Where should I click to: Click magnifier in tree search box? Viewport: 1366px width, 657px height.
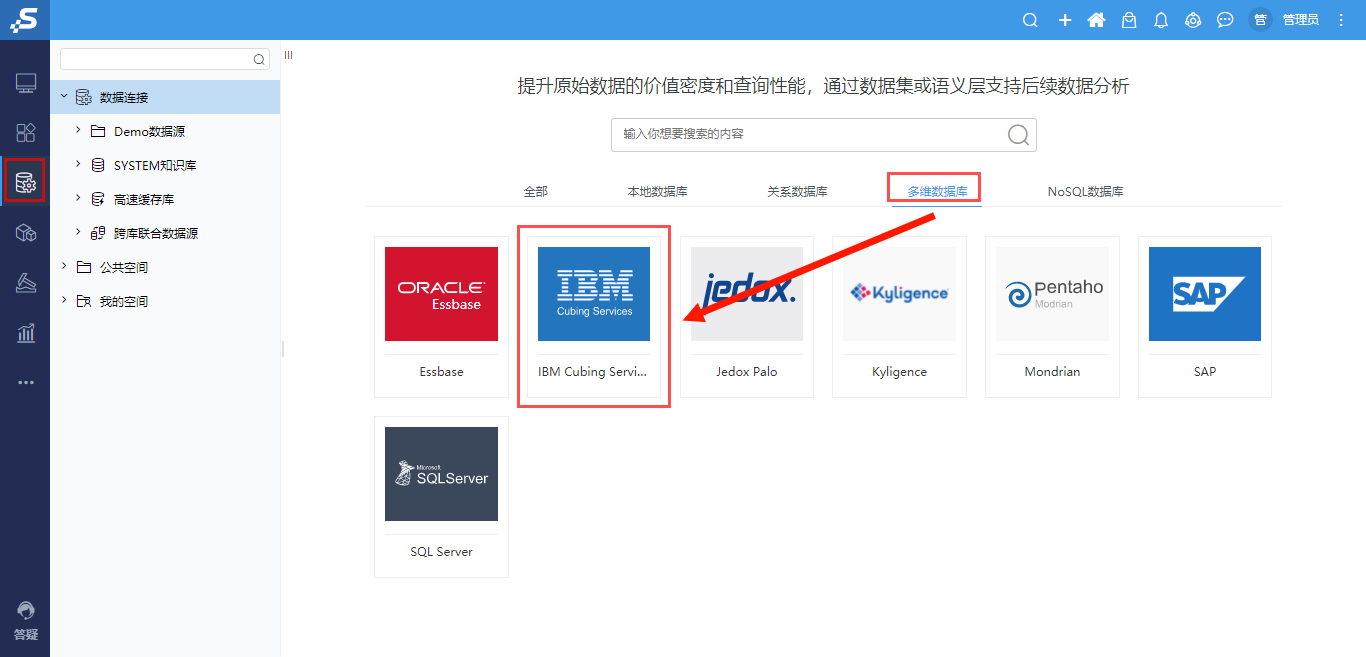click(x=259, y=60)
